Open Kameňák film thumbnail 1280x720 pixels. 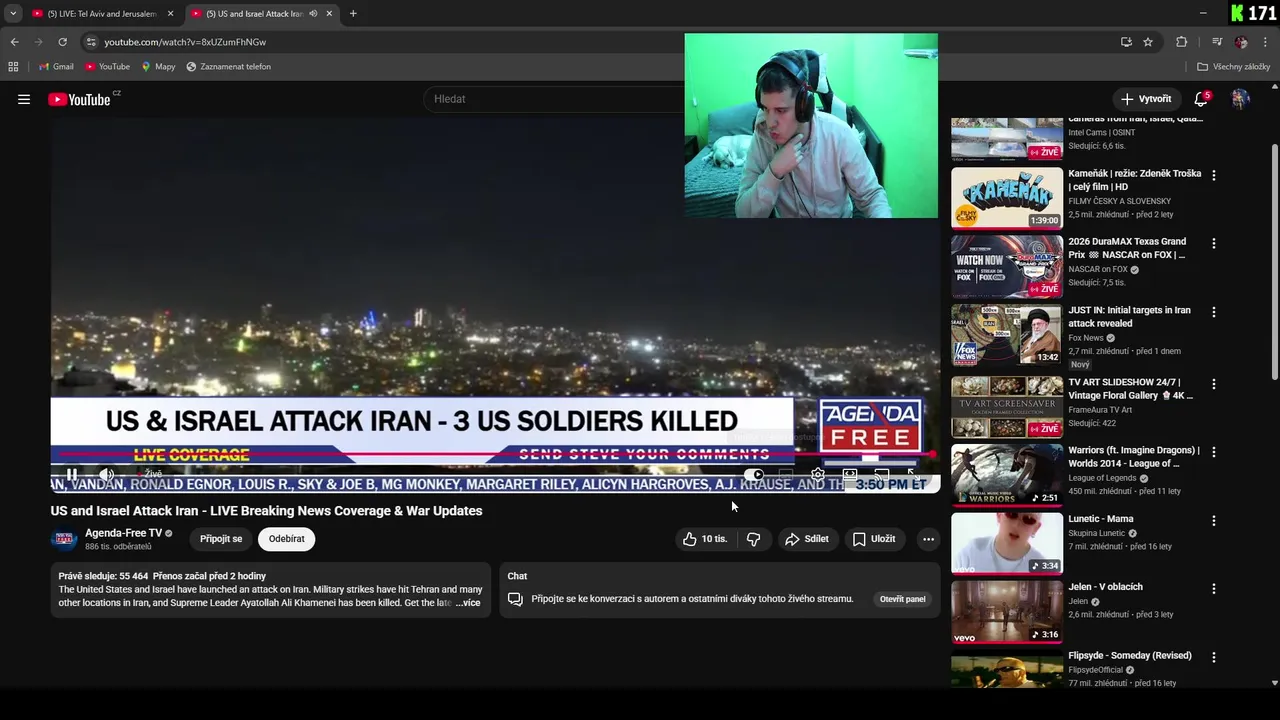click(x=1007, y=198)
